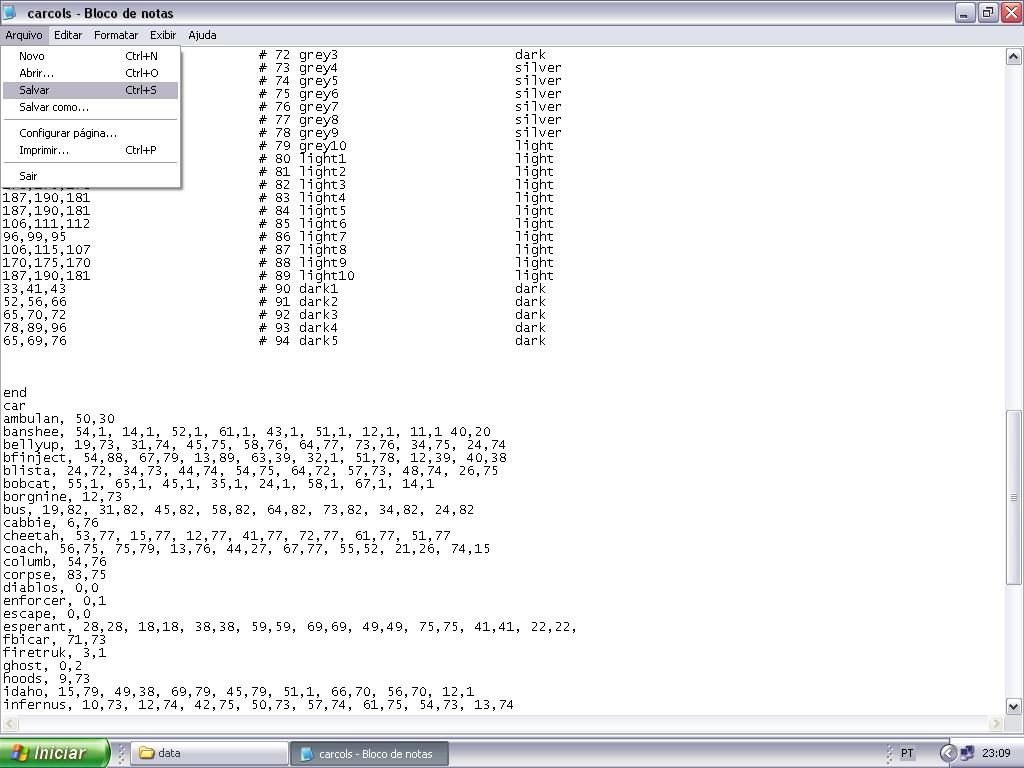Click the 'bellyup' line
The height and width of the screenshot is (768, 1024).
[254, 445]
